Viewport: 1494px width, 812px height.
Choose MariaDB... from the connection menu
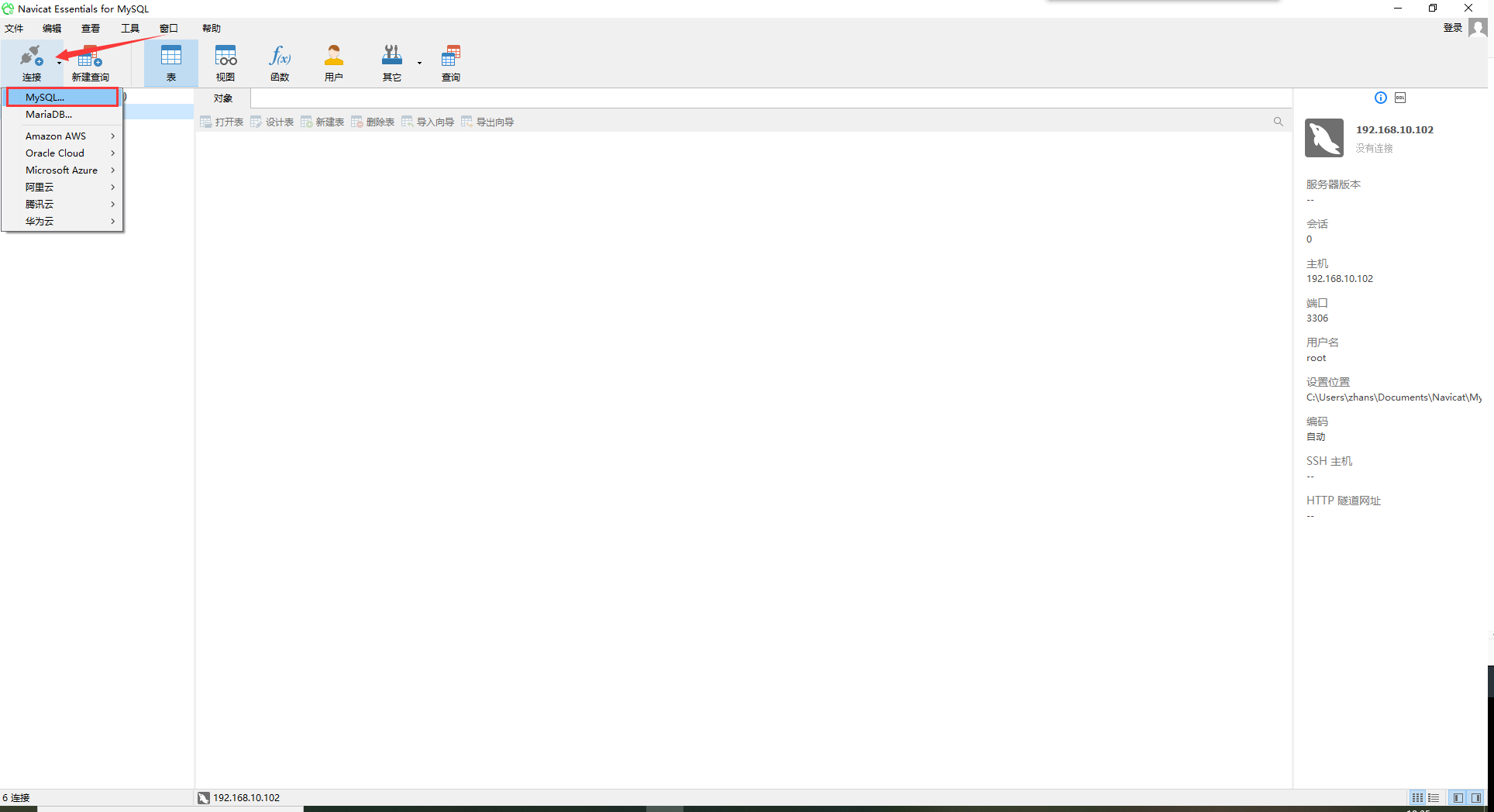click(x=62, y=114)
